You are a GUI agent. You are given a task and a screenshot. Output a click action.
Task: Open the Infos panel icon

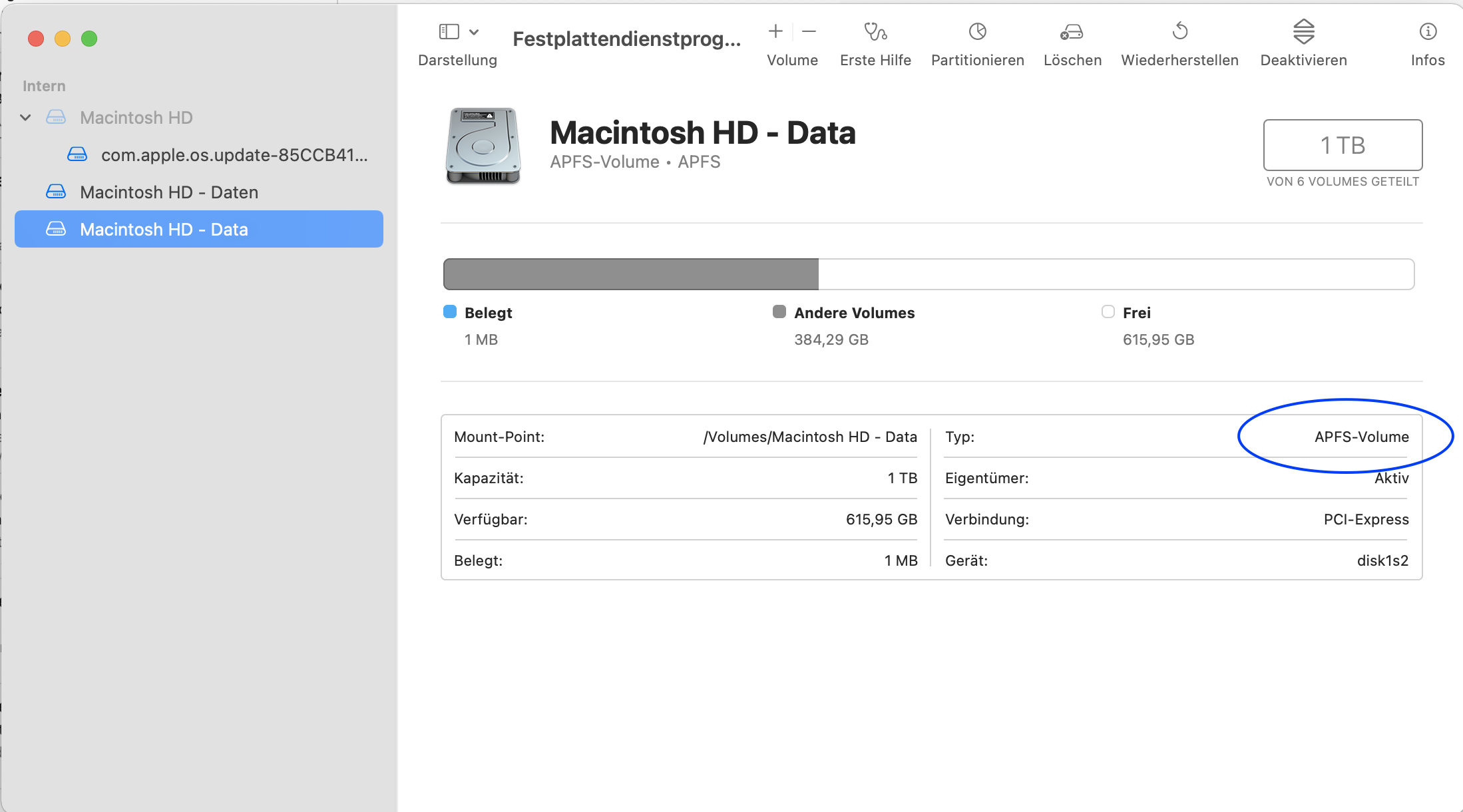(1428, 31)
